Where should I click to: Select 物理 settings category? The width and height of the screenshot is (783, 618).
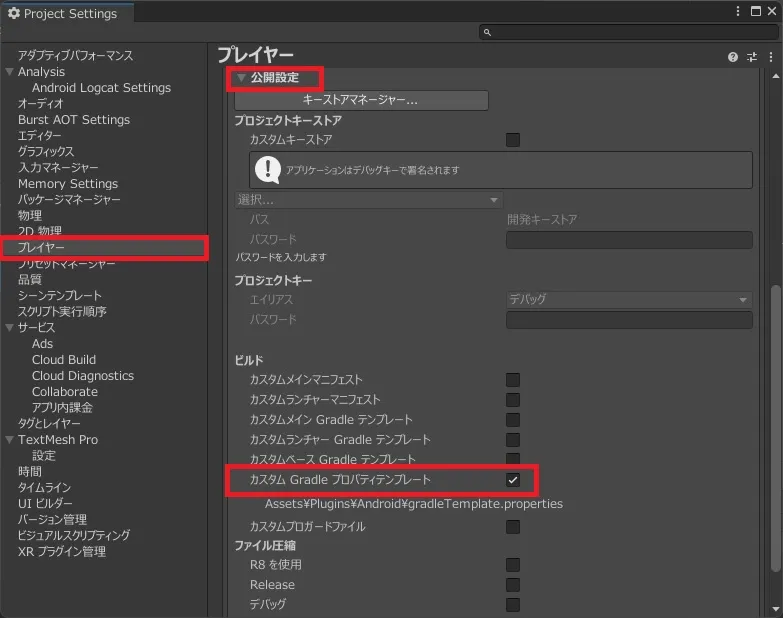pos(30,216)
